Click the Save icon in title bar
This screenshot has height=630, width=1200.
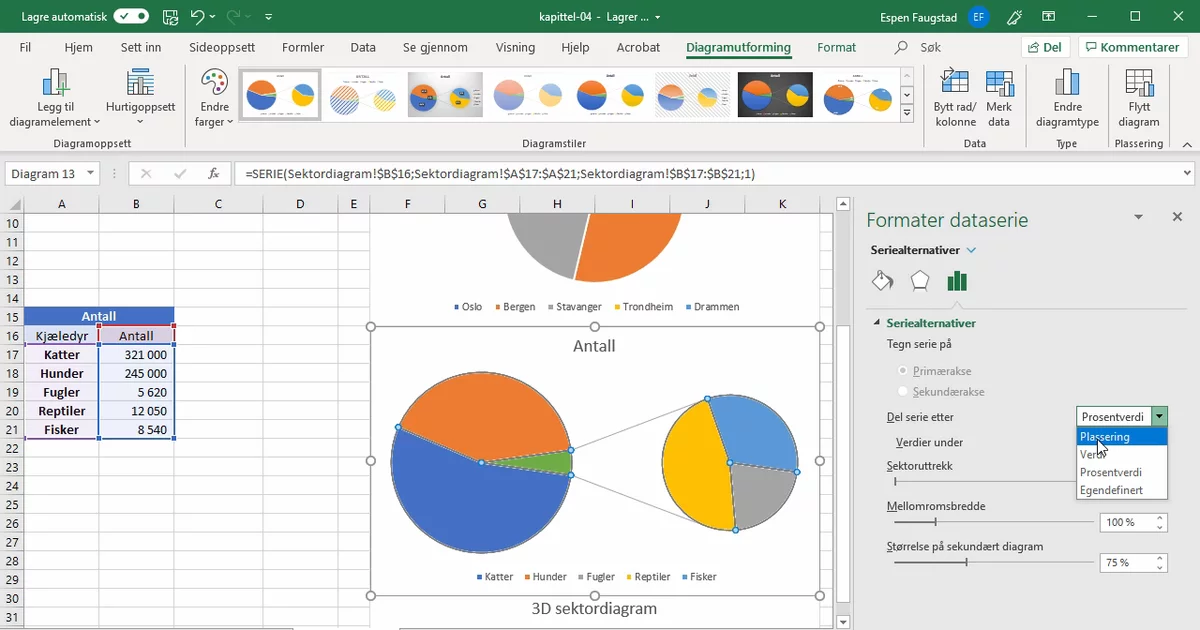pos(170,17)
